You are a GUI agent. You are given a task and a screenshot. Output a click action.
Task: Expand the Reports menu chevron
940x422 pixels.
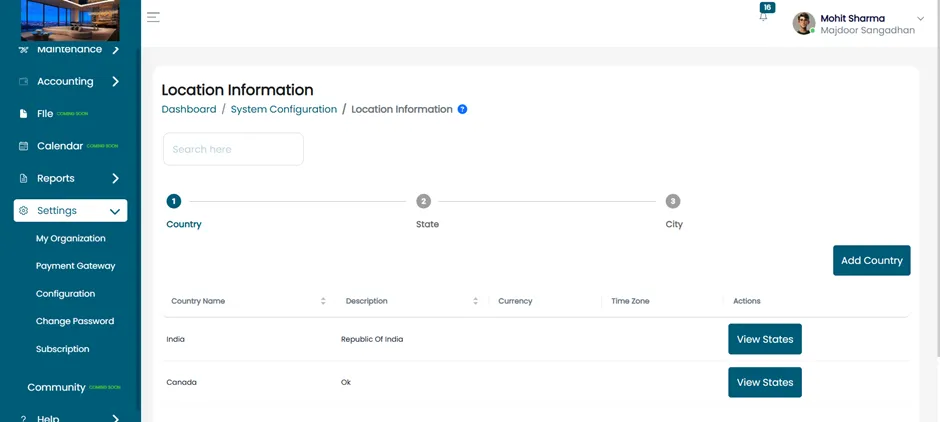click(116, 178)
